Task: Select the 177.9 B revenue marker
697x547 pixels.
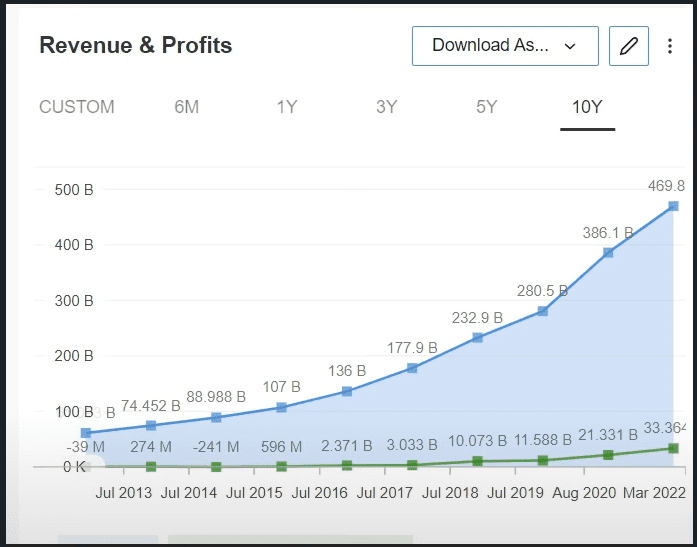Action: pos(412,368)
